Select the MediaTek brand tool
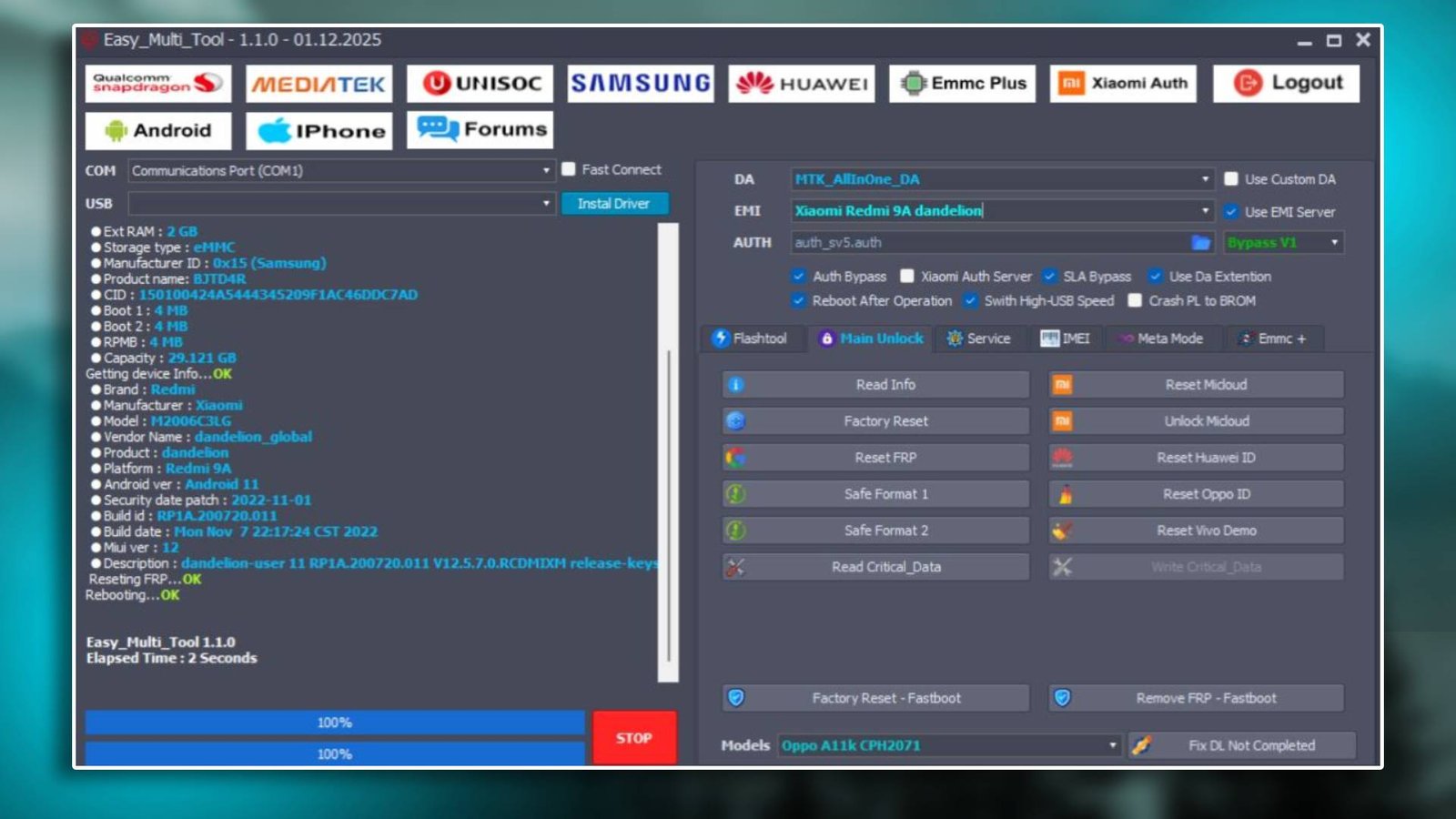The width and height of the screenshot is (1456, 819). pos(319,84)
